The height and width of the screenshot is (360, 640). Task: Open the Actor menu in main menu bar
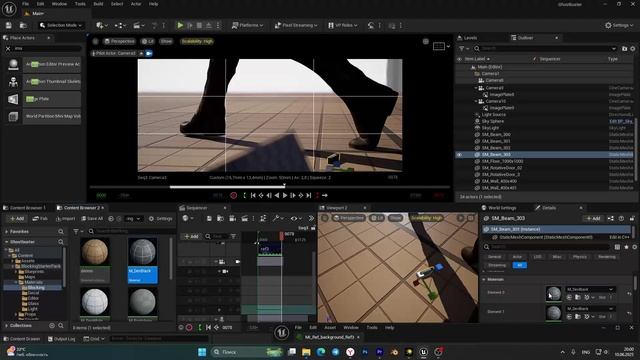click(136, 4)
